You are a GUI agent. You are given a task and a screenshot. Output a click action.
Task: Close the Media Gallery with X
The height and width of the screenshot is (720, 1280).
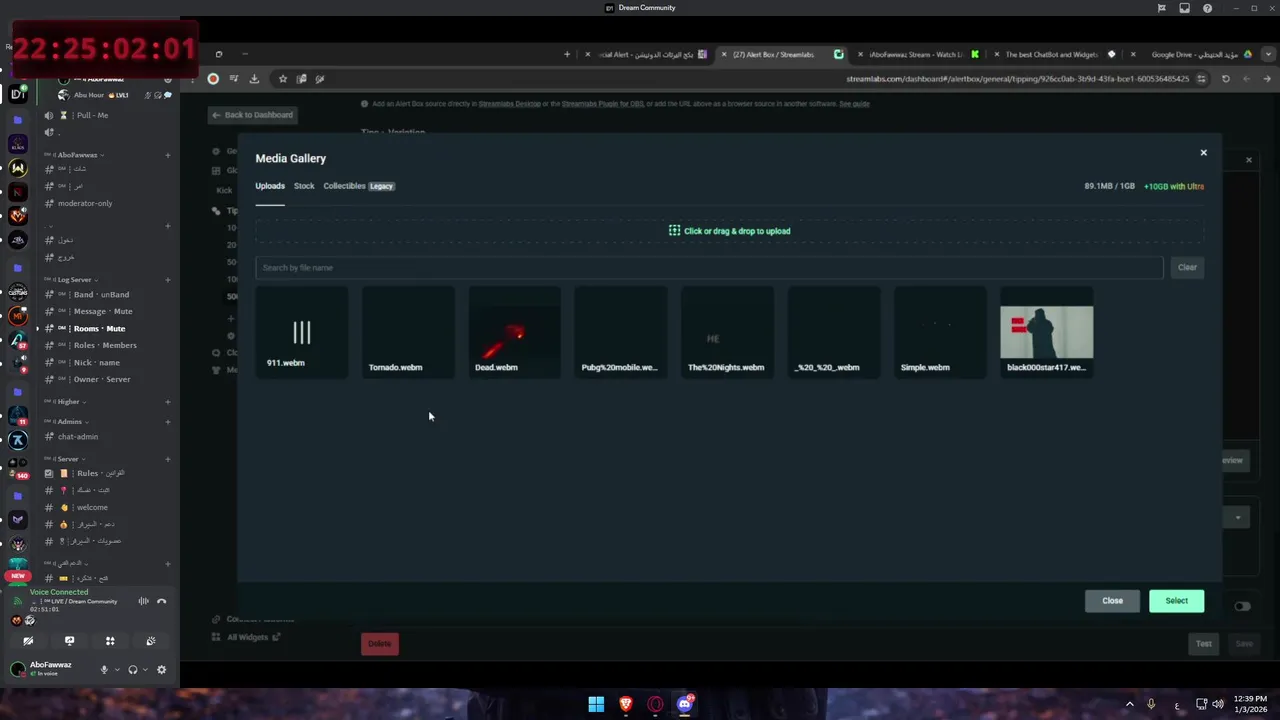coord(1203,153)
